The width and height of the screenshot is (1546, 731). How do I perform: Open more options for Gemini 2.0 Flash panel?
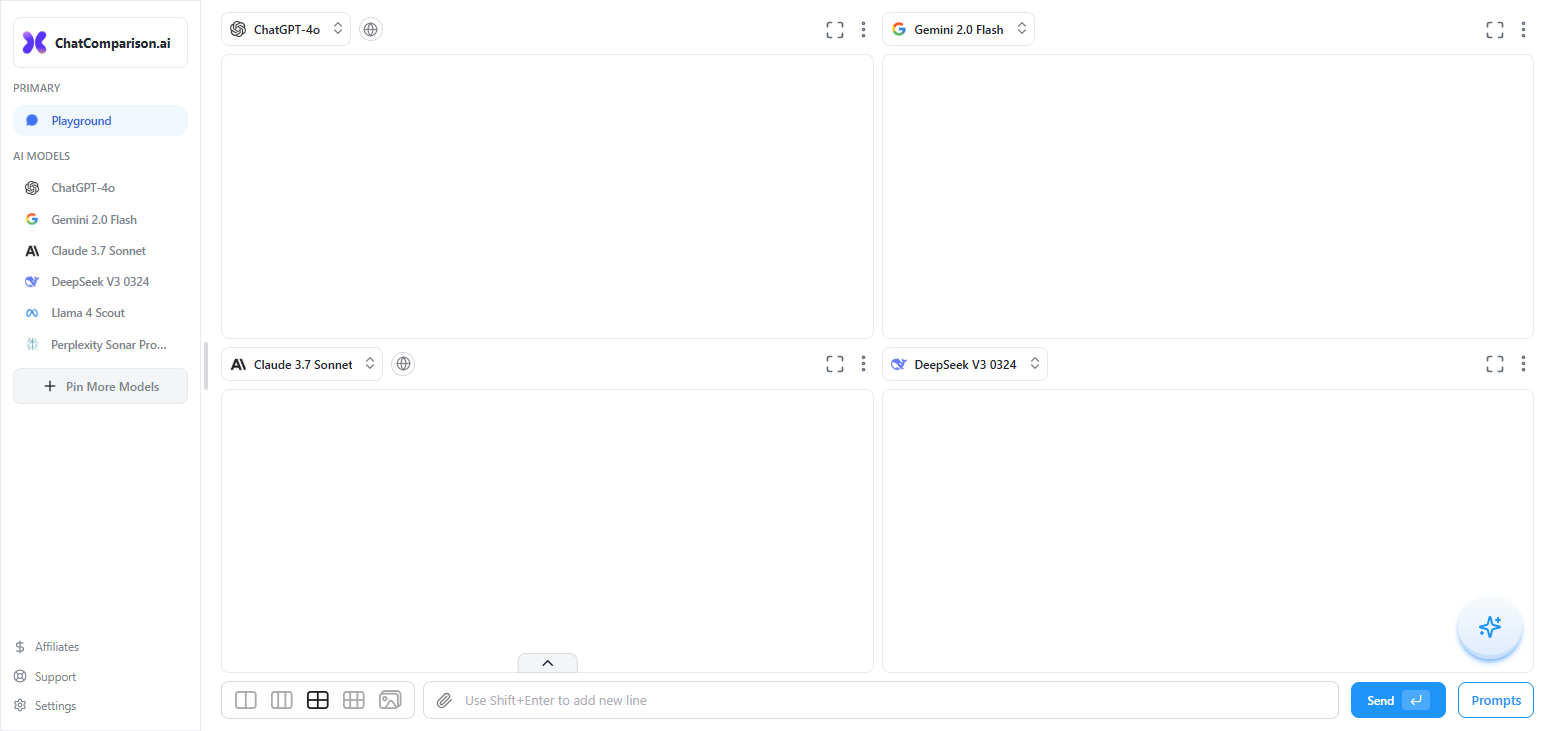click(x=1523, y=30)
